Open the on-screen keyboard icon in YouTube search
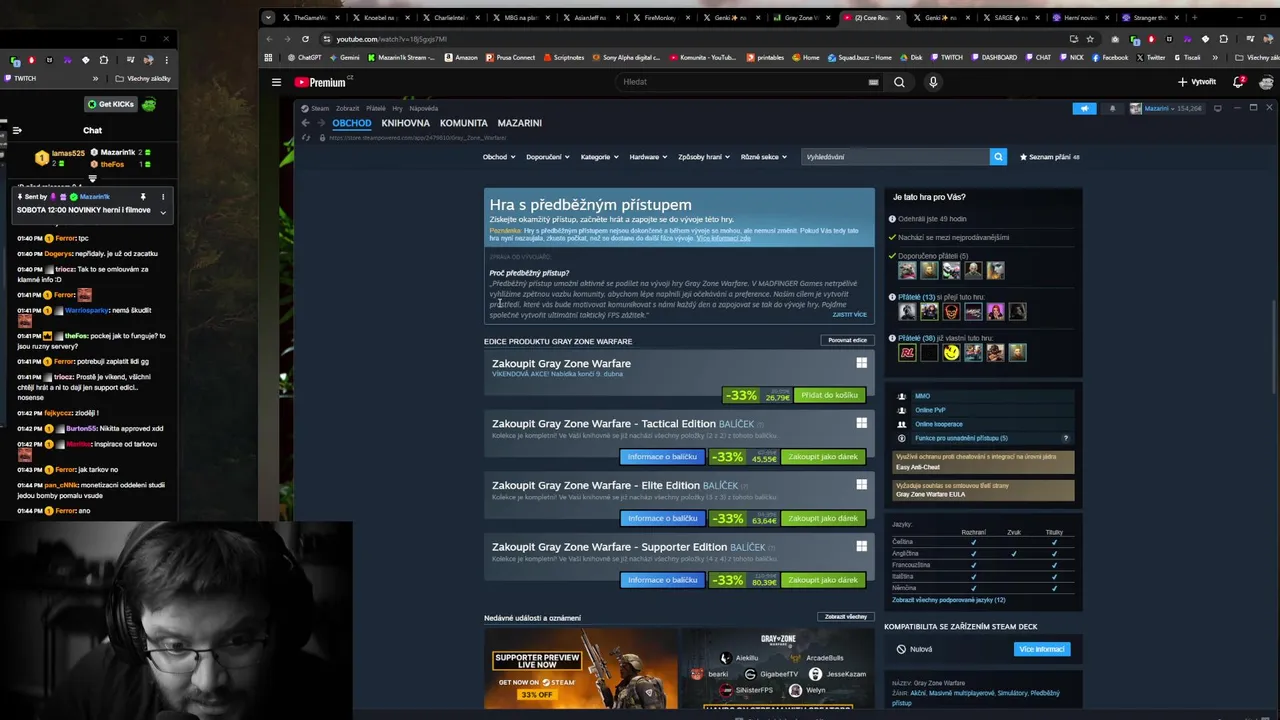This screenshot has height=720, width=1280. (x=873, y=82)
